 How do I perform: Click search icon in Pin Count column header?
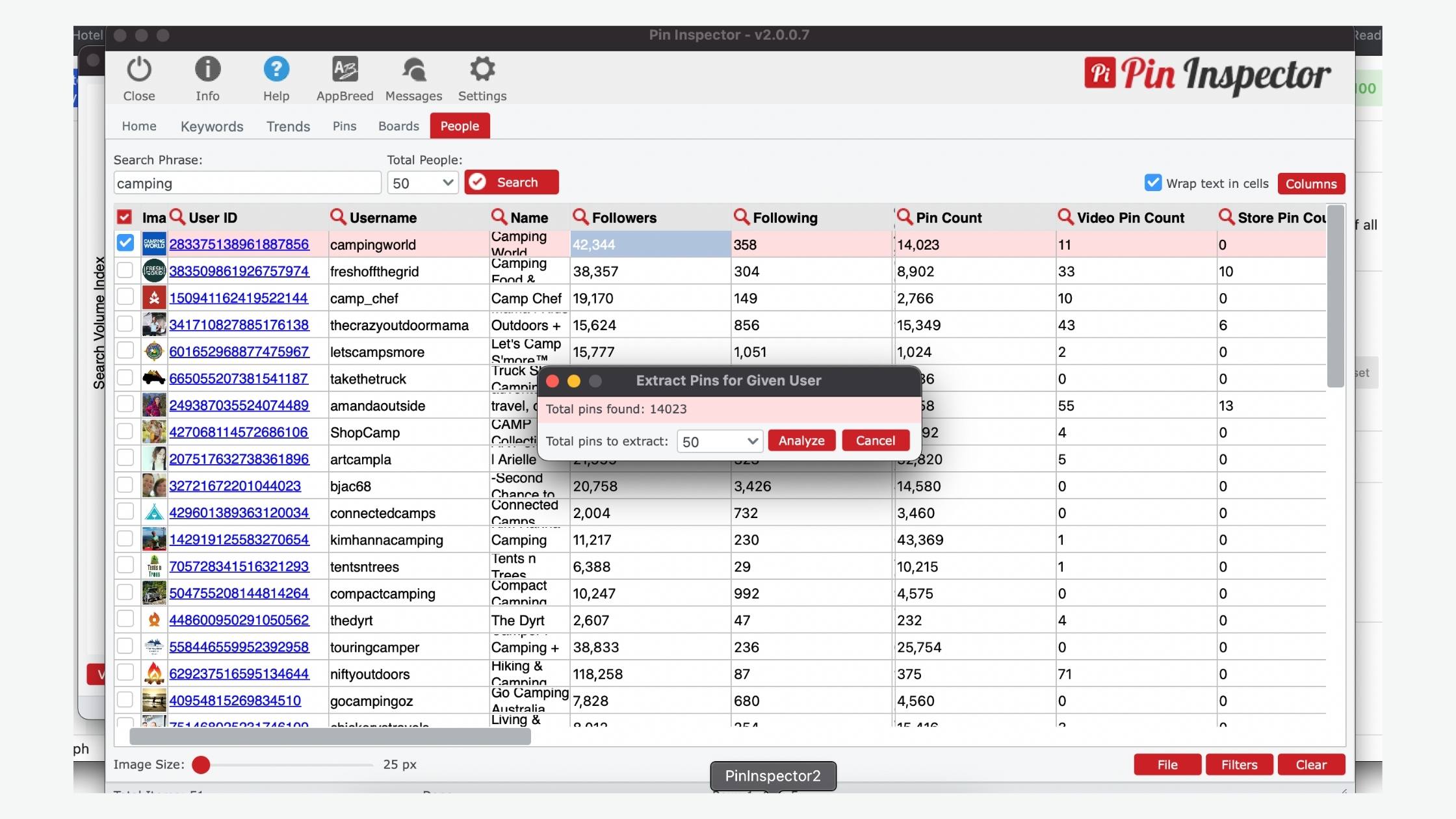(904, 216)
